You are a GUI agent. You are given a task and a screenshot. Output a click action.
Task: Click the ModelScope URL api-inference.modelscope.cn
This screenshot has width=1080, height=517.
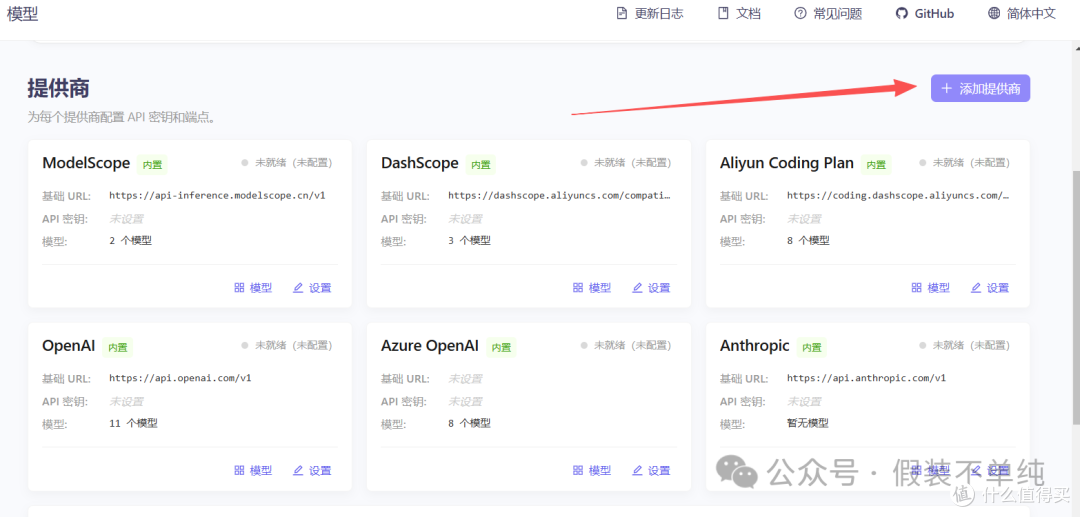point(217,196)
